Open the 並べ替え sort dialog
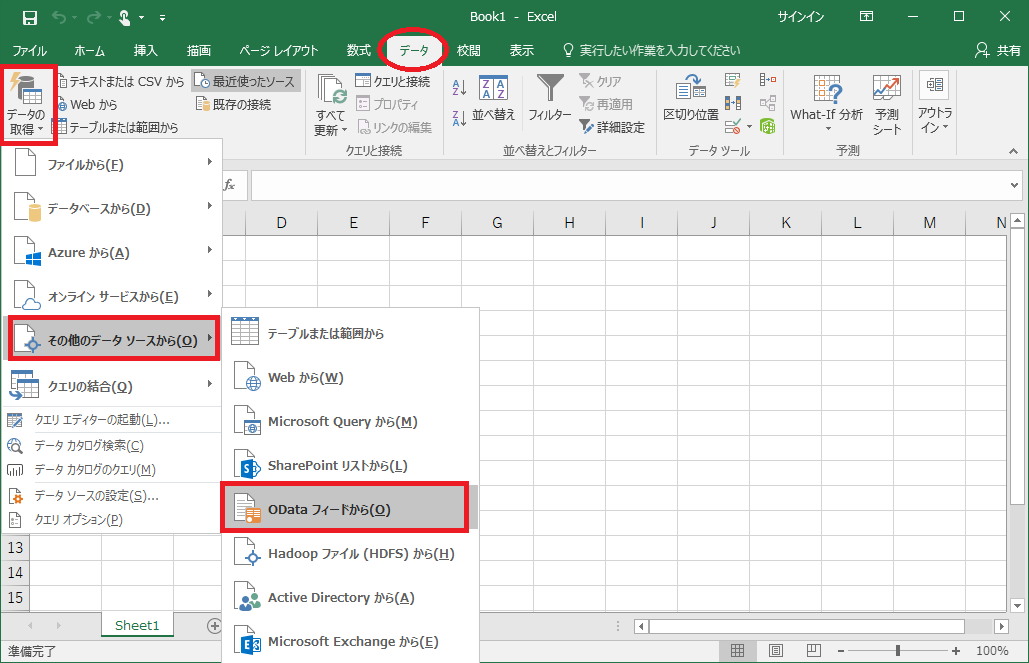 [494, 98]
